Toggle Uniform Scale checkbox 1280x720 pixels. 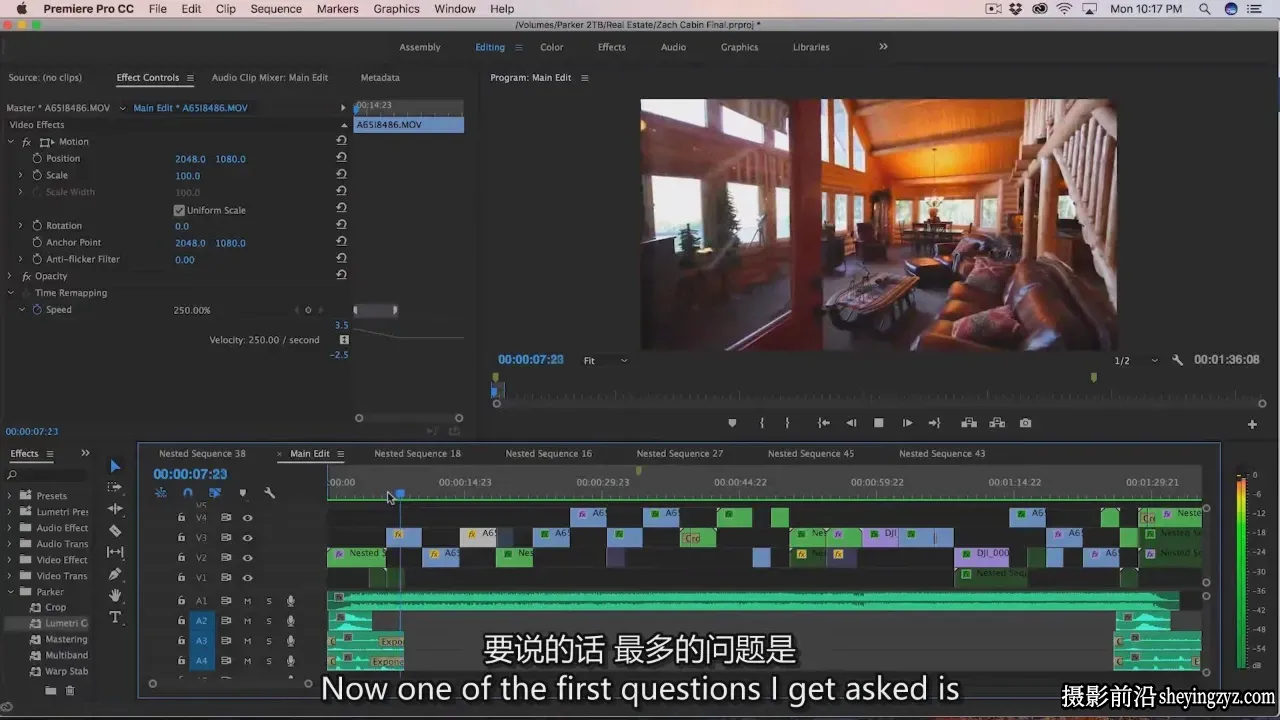click(x=179, y=210)
